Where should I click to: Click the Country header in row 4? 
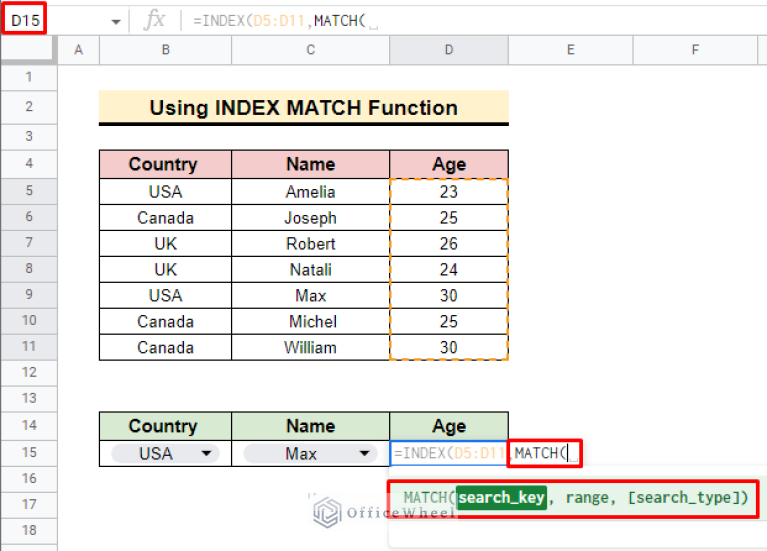[x=165, y=164]
